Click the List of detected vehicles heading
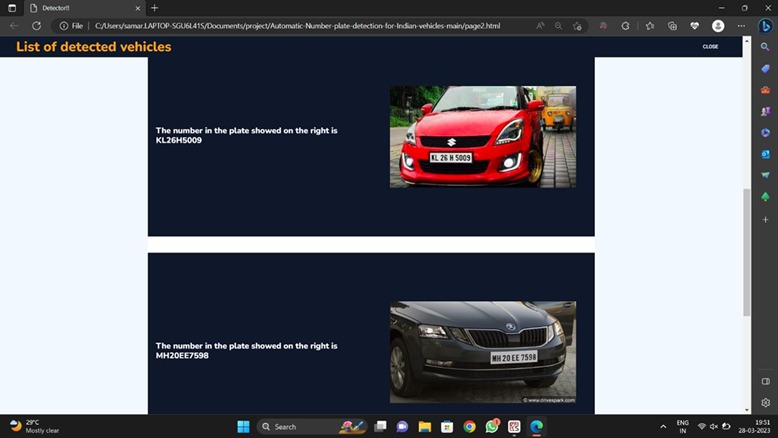The width and height of the screenshot is (778, 438). coord(94,47)
